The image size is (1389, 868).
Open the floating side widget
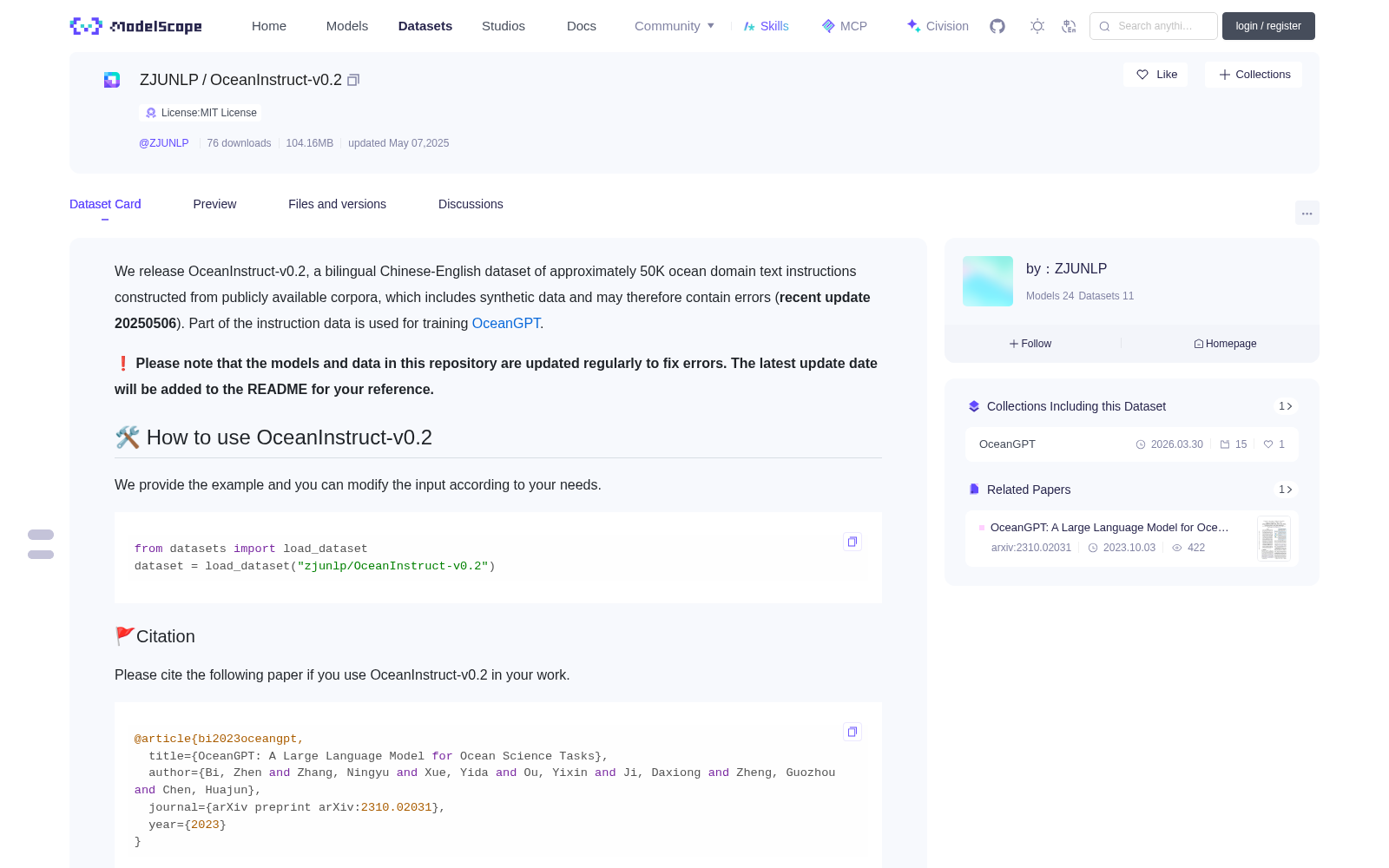[x=41, y=544]
